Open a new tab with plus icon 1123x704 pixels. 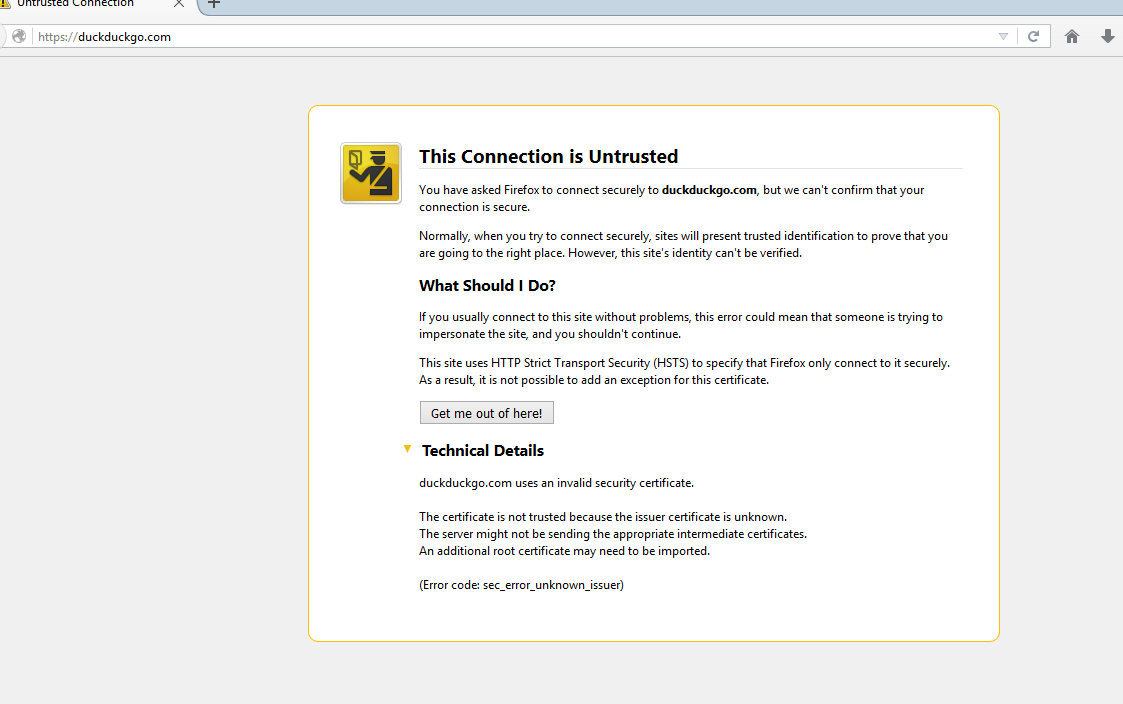(x=213, y=4)
